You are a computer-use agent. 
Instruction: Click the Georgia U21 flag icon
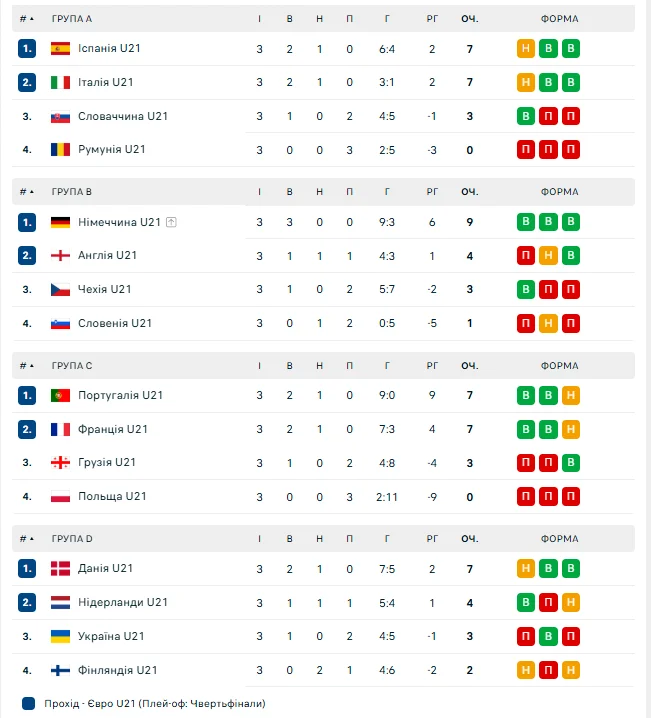click(60, 462)
